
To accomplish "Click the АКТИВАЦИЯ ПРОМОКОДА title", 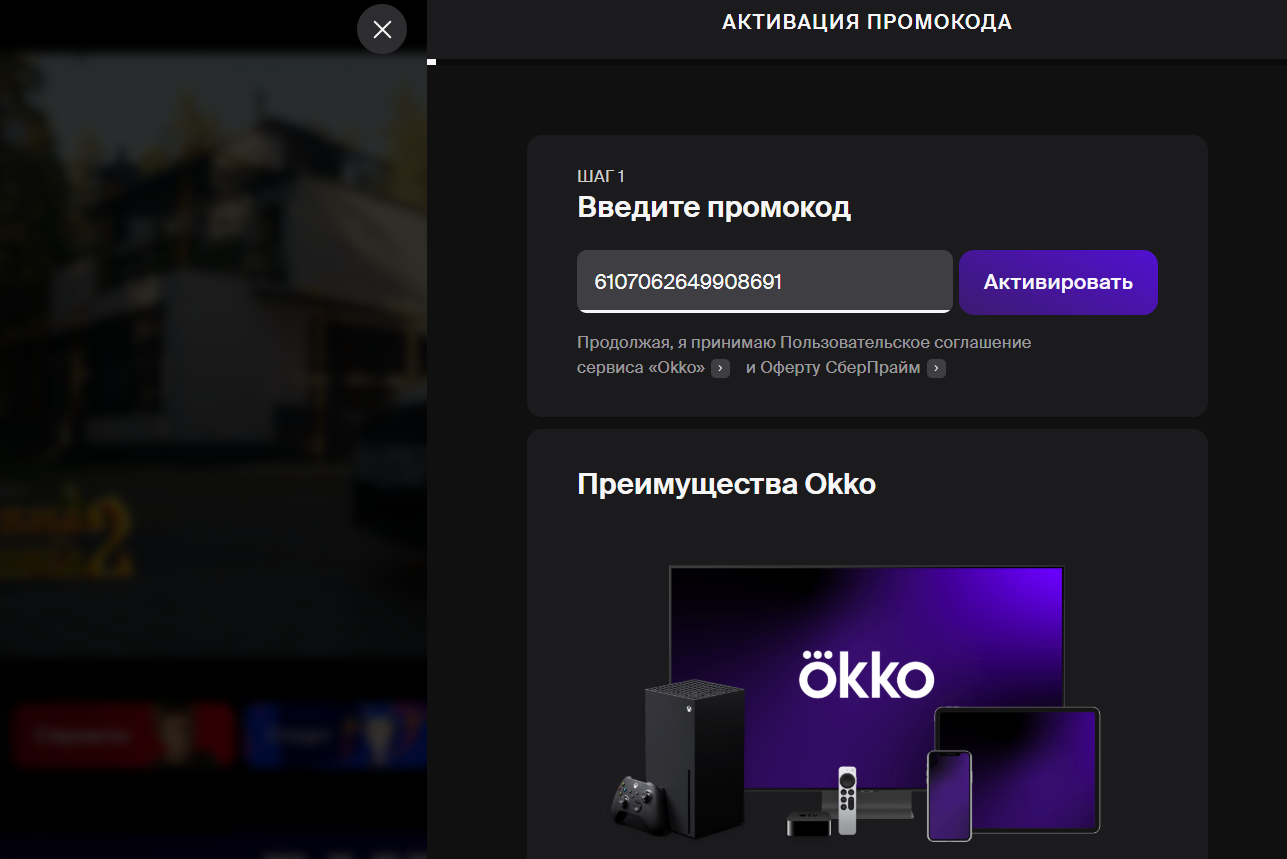I will [867, 22].
